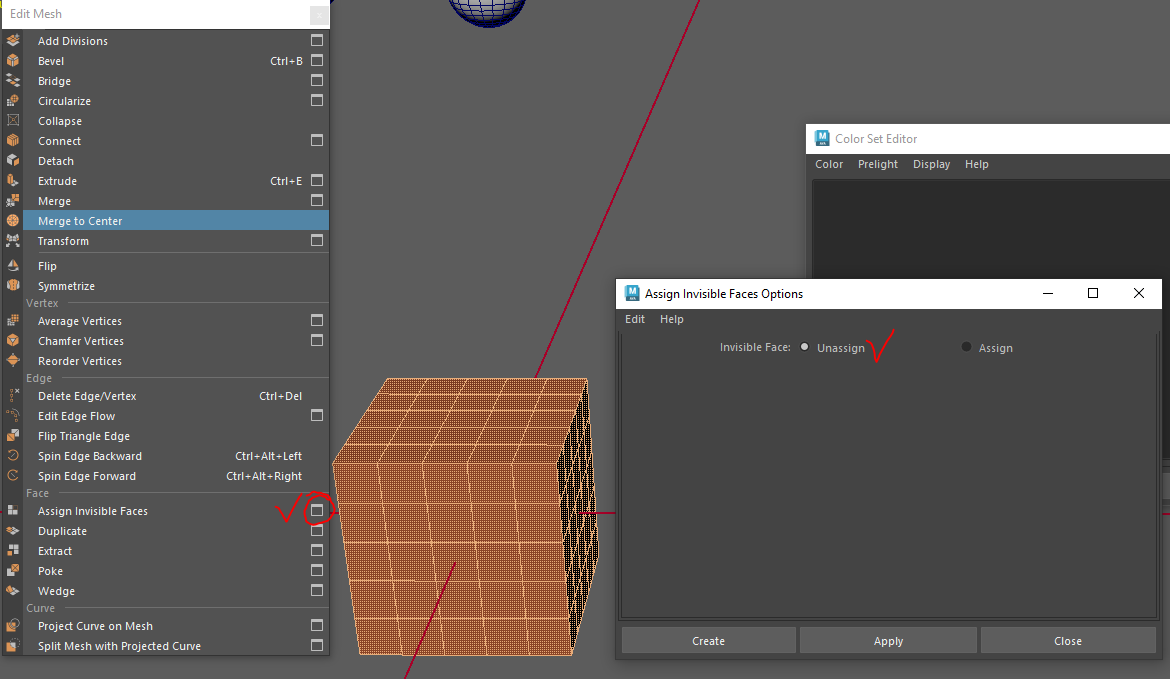Screen dimensions: 1170x679
Task: Open the Edit Edge Flow option box
Action: coord(317,416)
